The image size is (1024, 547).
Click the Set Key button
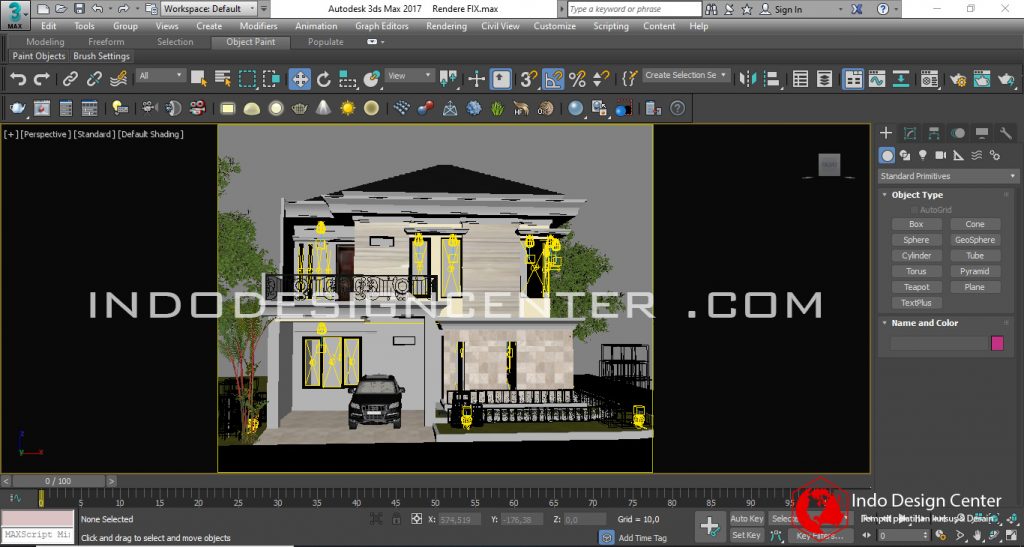coord(746,535)
